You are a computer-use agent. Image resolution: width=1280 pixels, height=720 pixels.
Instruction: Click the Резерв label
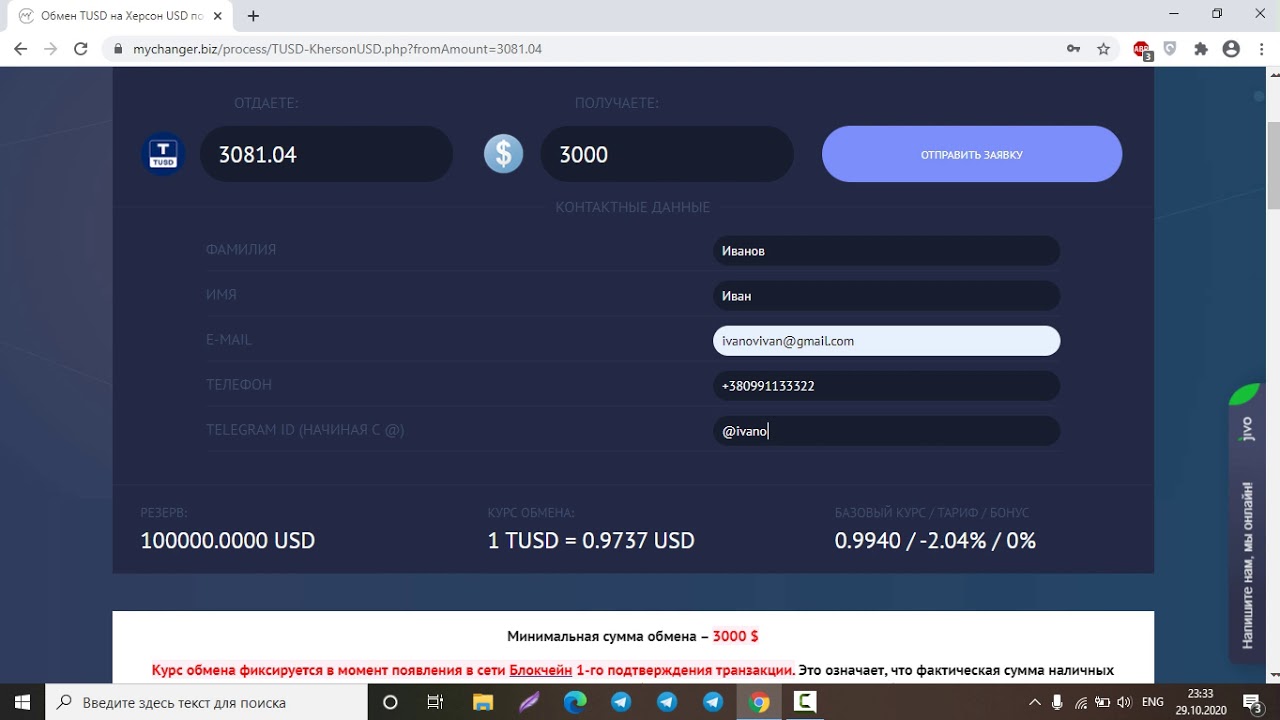pyautogui.click(x=164, y=513)
